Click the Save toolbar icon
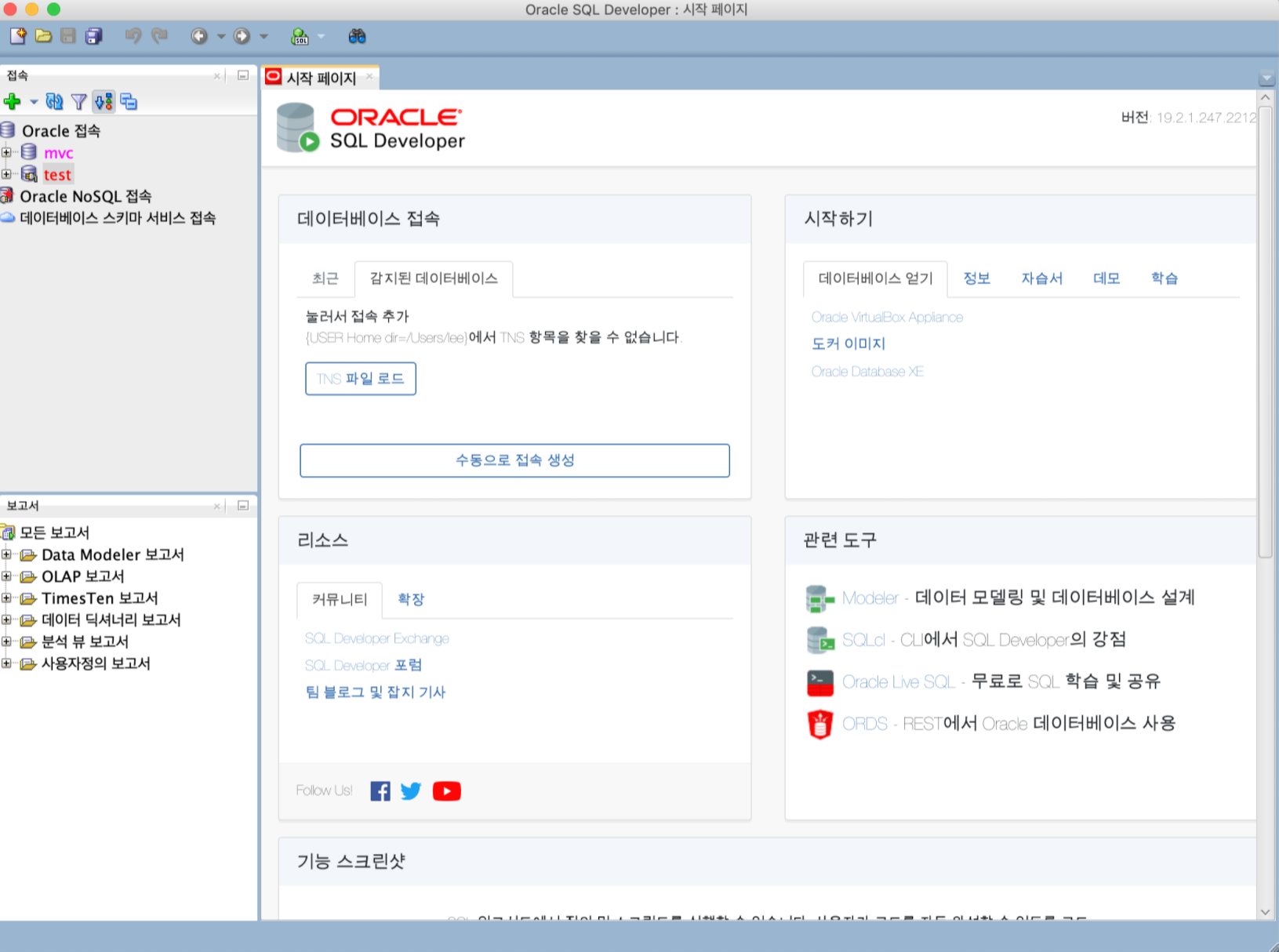 (69, 36)
